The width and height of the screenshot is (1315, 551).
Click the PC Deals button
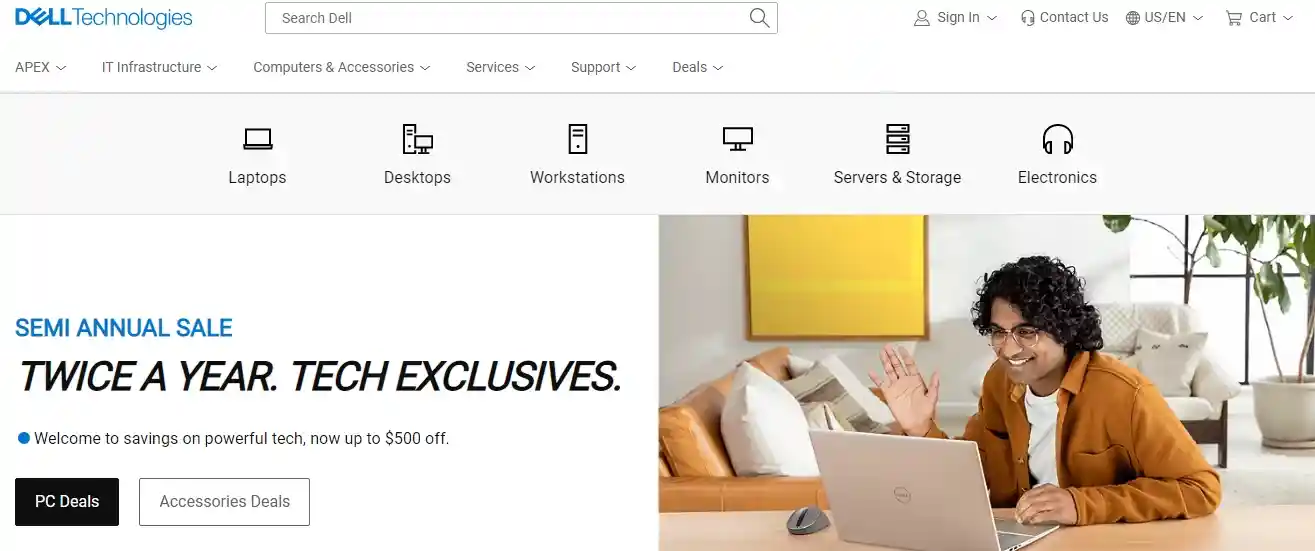[67, 502]
